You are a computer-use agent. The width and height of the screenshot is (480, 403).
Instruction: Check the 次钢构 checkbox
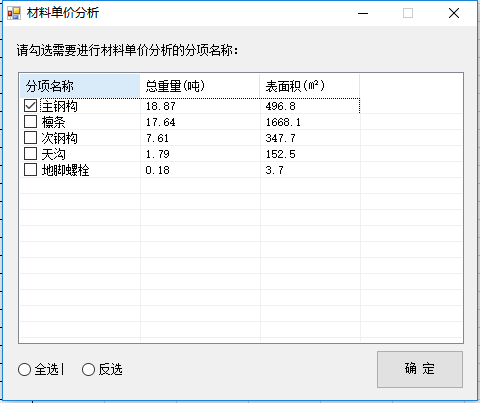[x=30, y=138]
